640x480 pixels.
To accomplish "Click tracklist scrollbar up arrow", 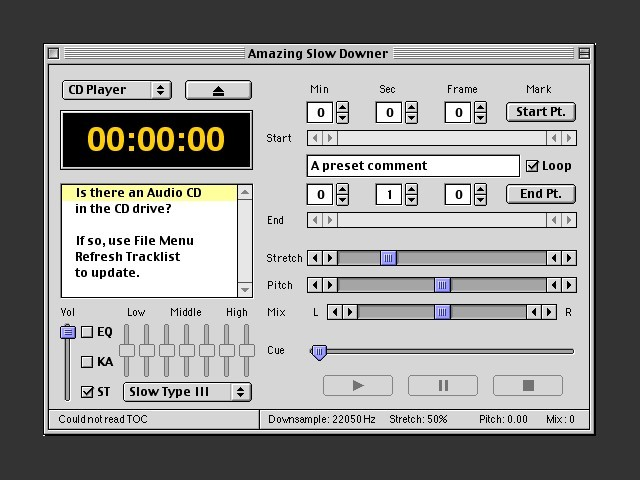I will point(245,192).
